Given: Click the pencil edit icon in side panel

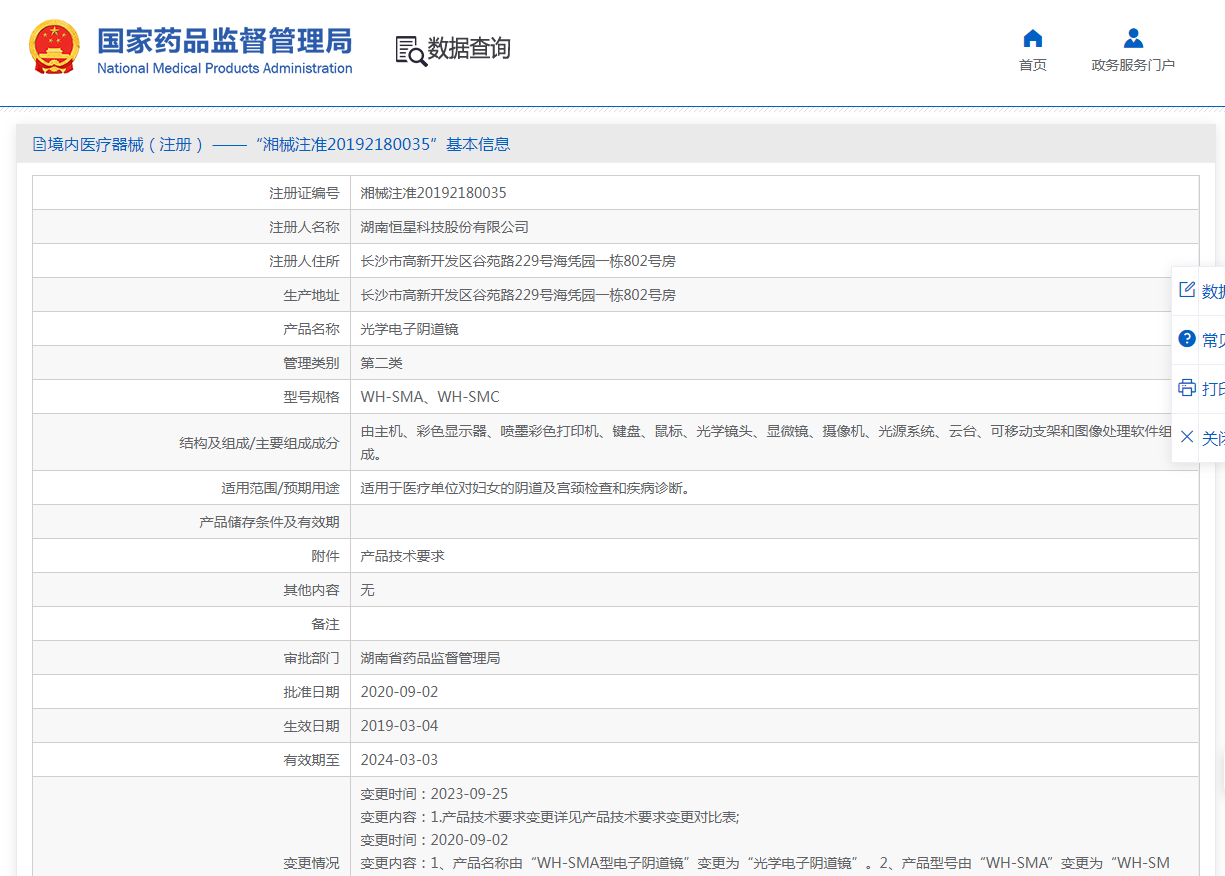Looking at the screenshot, I should tap(1187, 290).
